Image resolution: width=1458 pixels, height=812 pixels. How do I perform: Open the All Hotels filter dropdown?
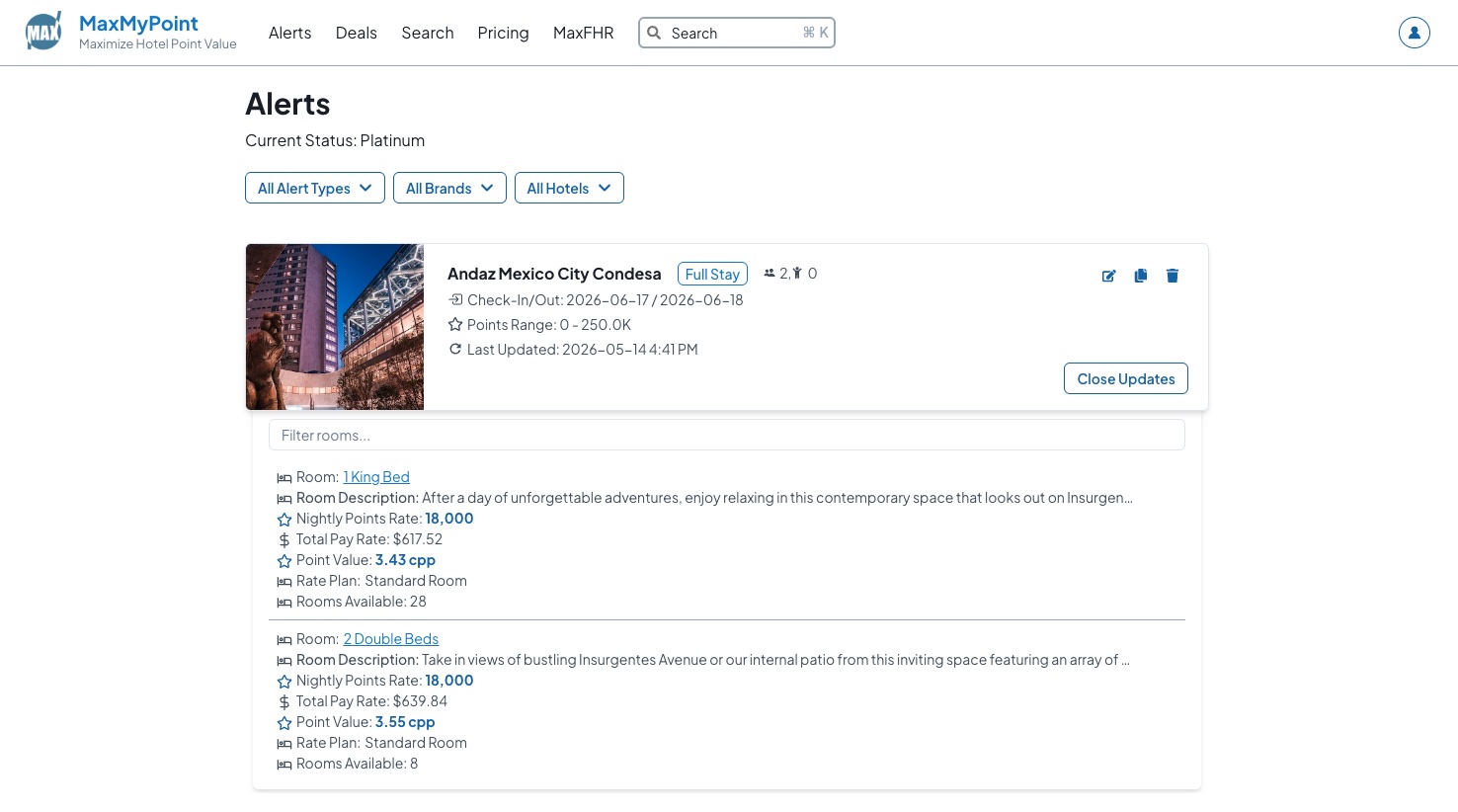point(569,188)
